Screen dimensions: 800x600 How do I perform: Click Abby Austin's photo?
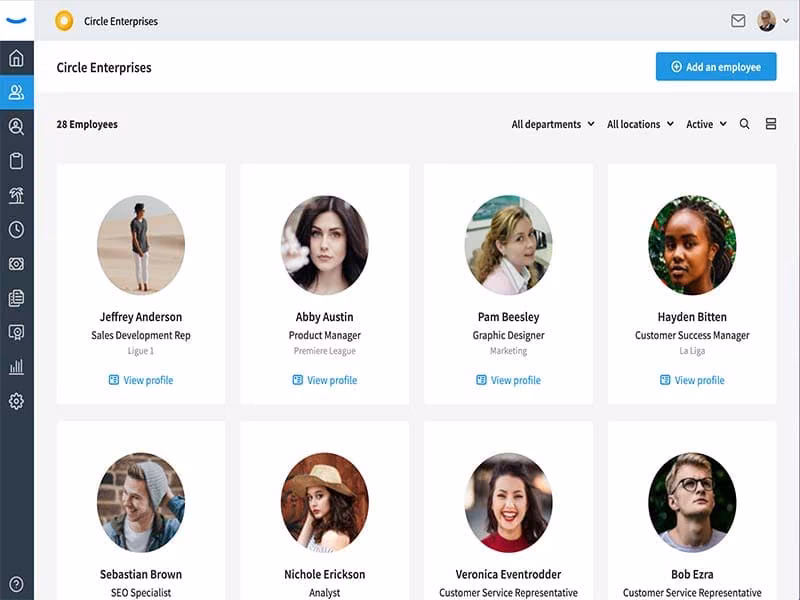324,245
